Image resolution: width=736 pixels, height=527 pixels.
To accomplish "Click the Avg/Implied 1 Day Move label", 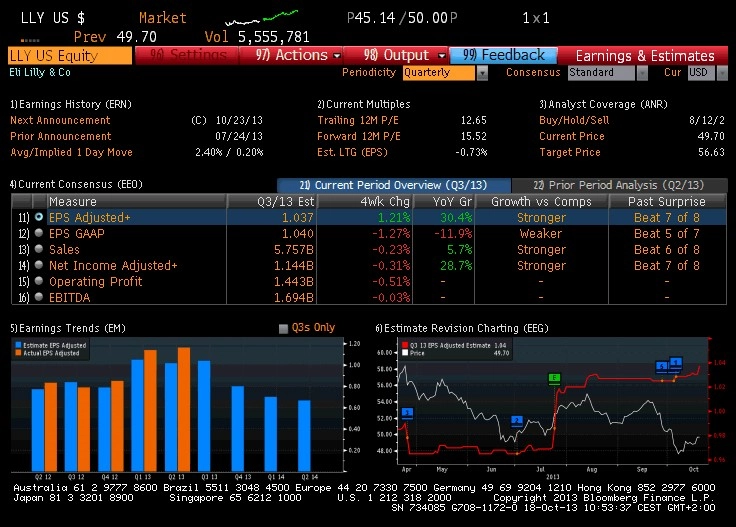I will 71,152.
